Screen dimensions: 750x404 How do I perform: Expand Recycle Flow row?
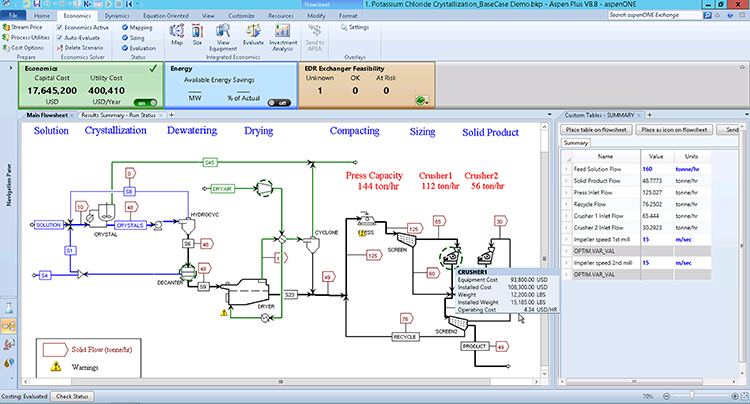tap(566, 204)
